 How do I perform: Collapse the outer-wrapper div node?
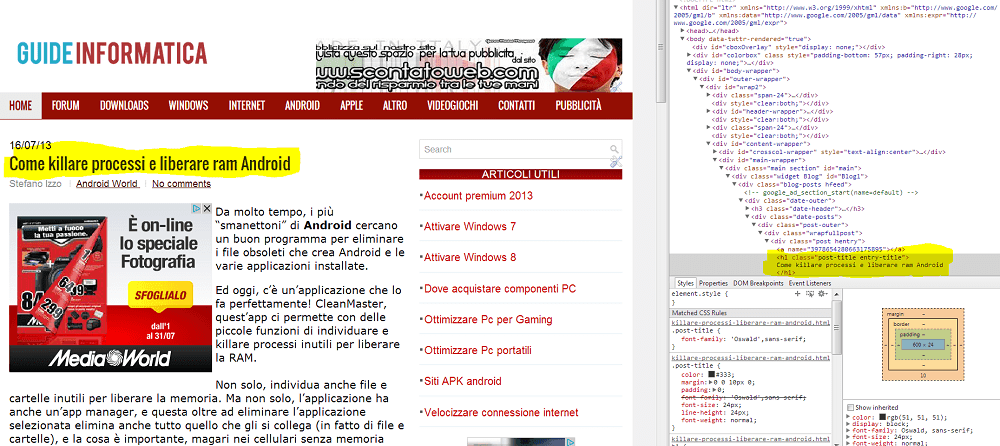(x=696, y=79)
